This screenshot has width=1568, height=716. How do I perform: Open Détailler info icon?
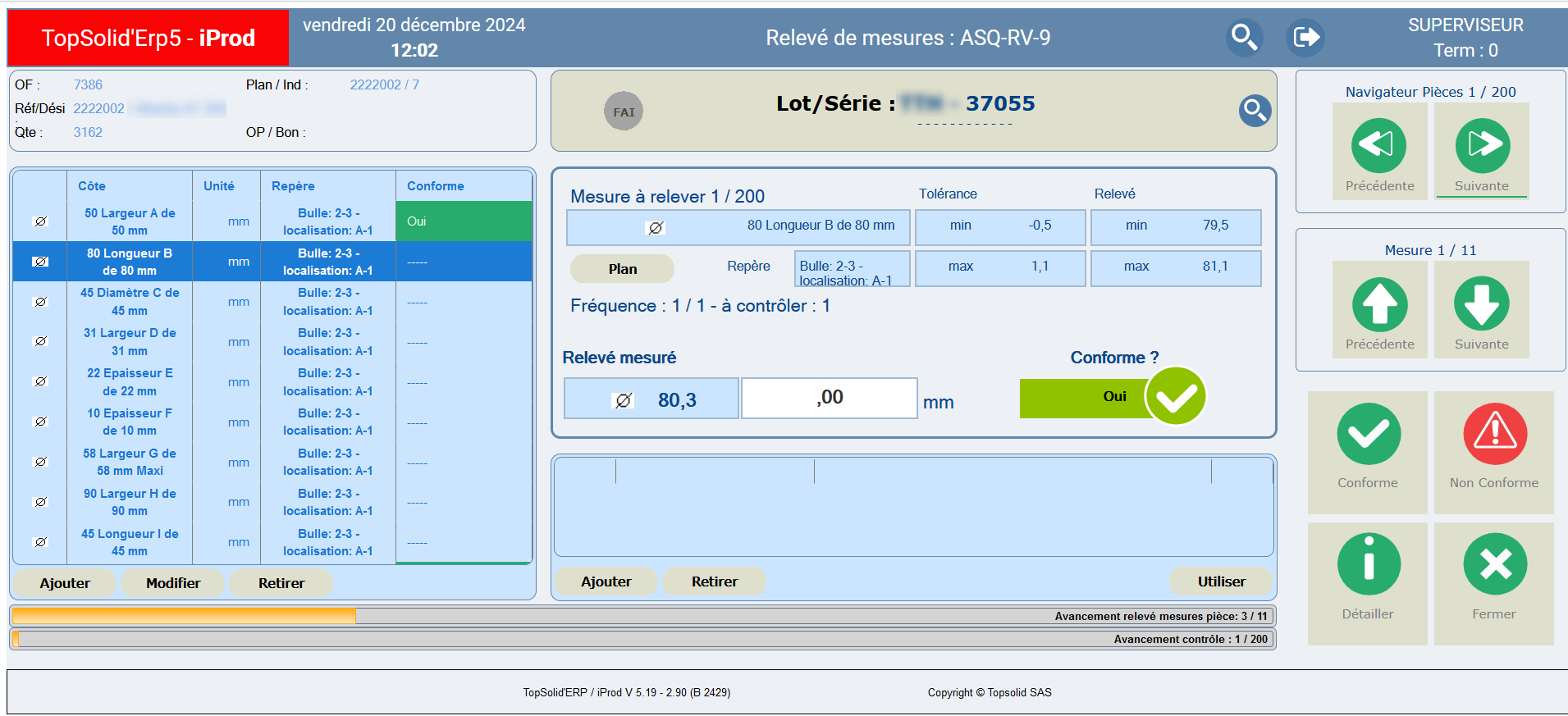pos(1369,564)
